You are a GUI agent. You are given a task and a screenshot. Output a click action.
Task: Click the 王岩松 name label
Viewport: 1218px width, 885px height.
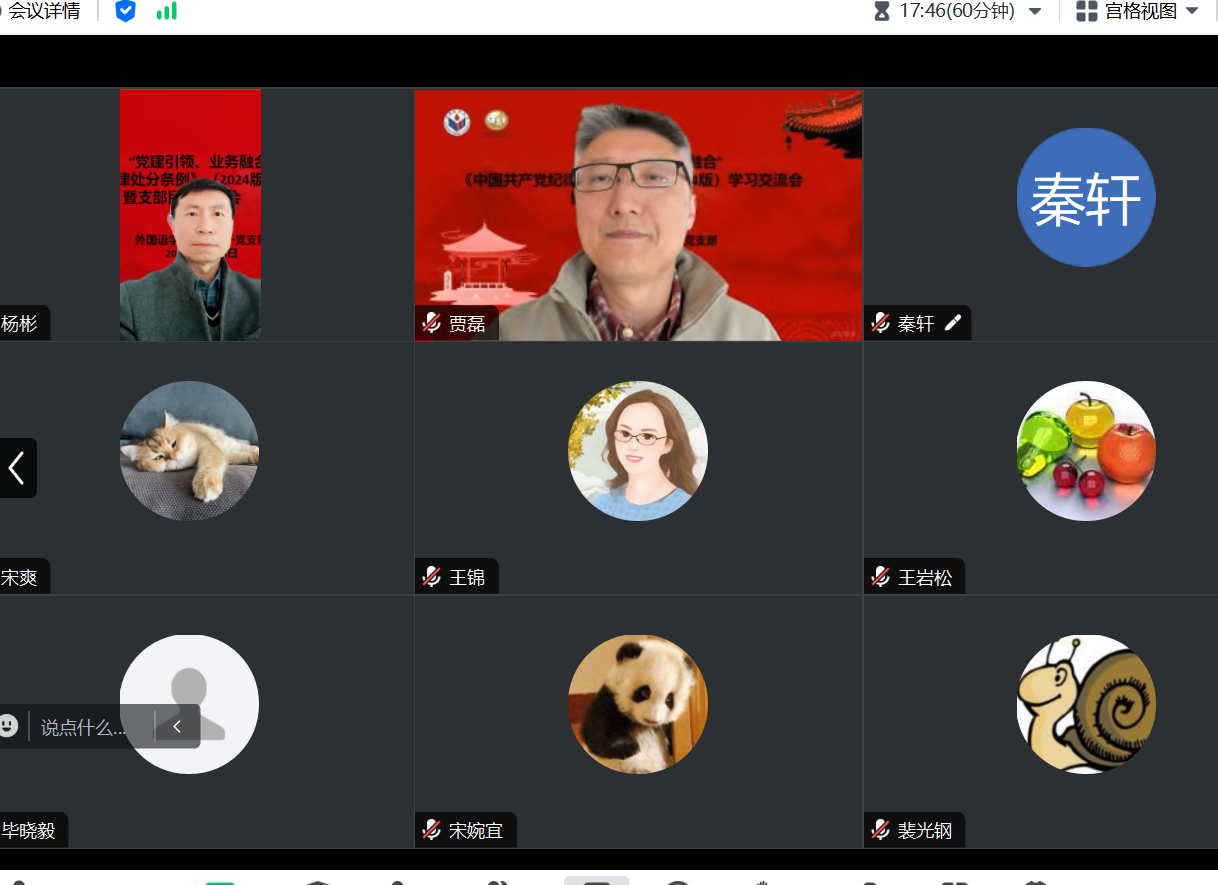point(925,577)
